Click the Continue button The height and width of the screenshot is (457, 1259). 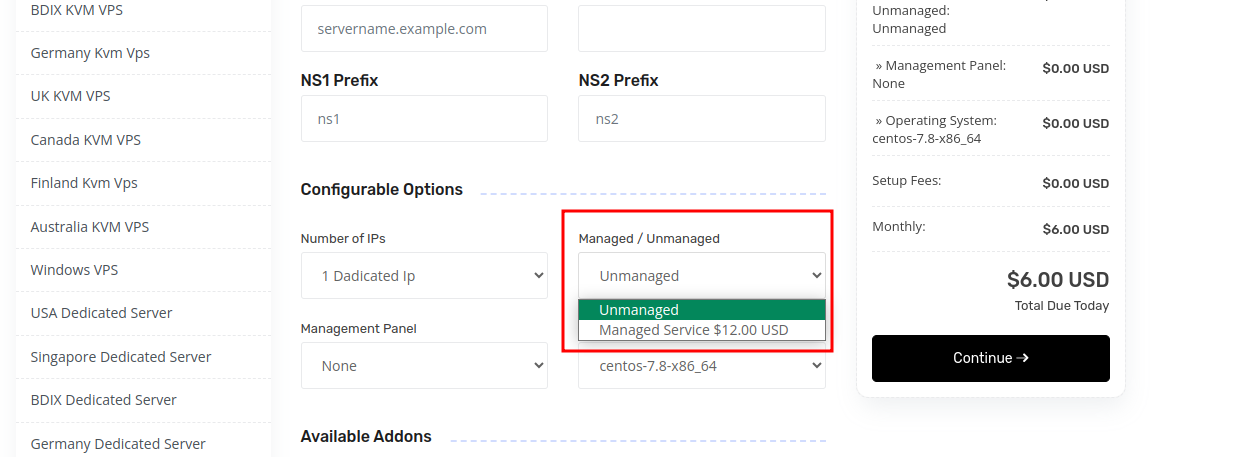point(990,358)
